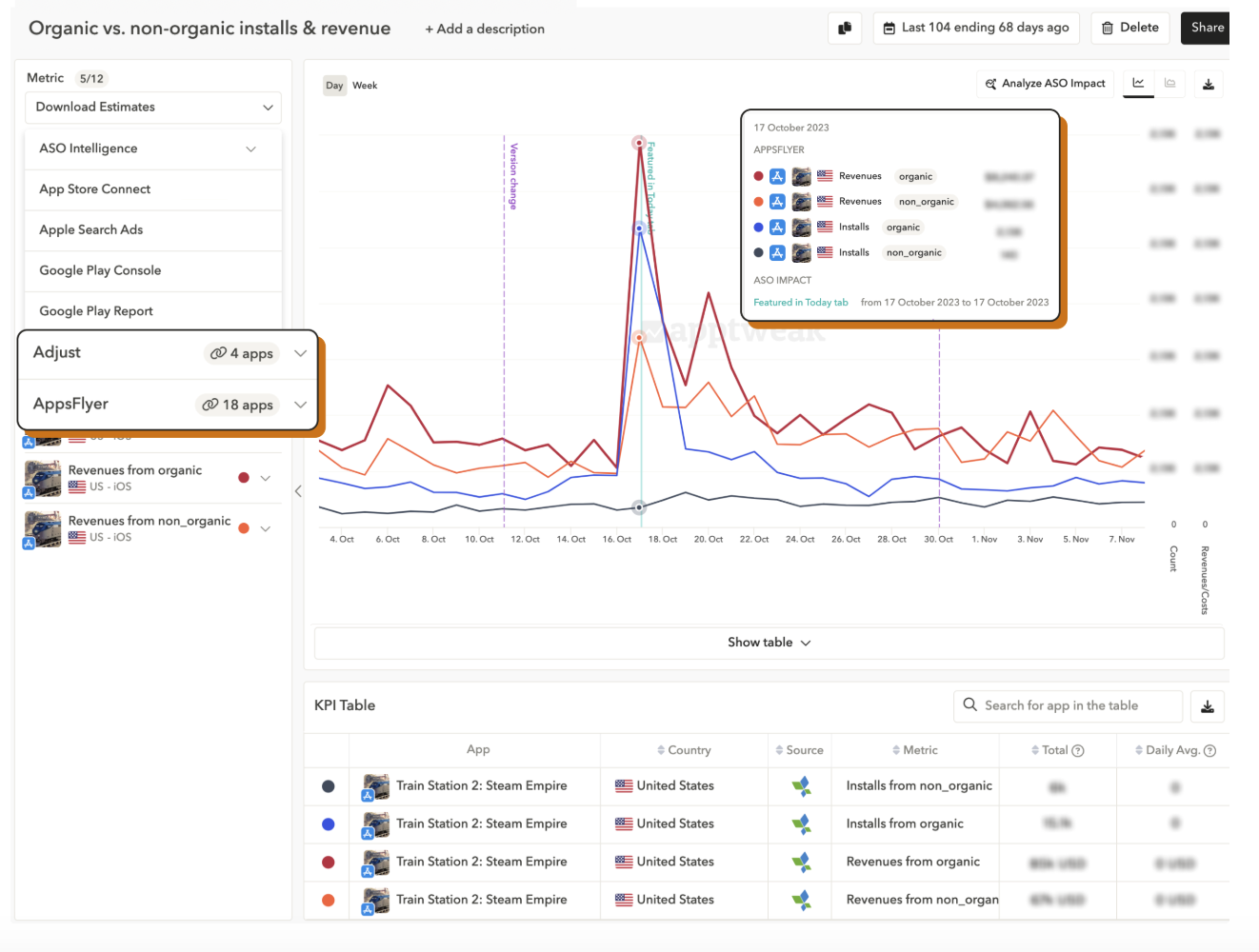Sort KPI table by Source

[x=799, y=750]
